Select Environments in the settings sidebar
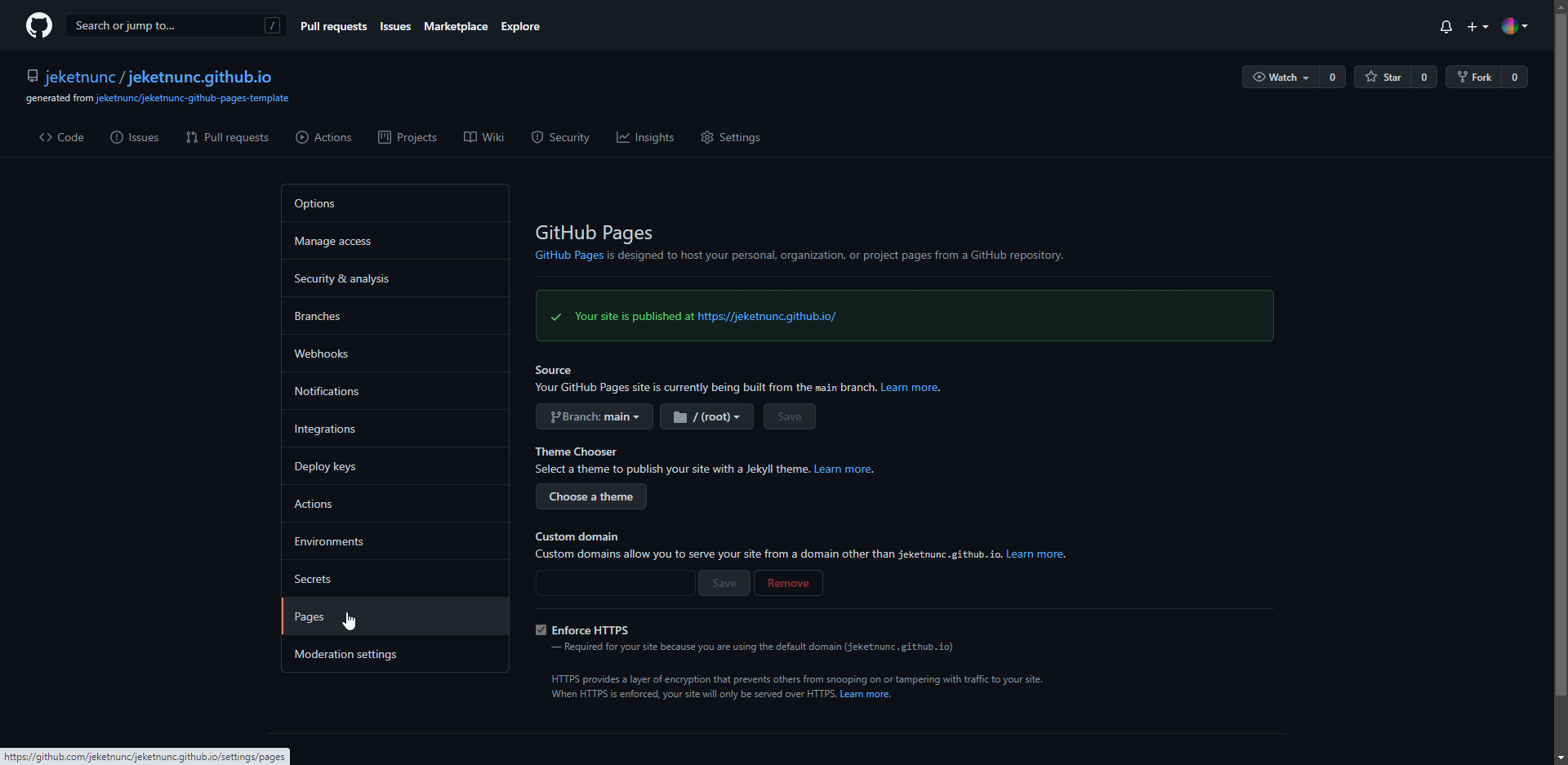 click(395, 541)
